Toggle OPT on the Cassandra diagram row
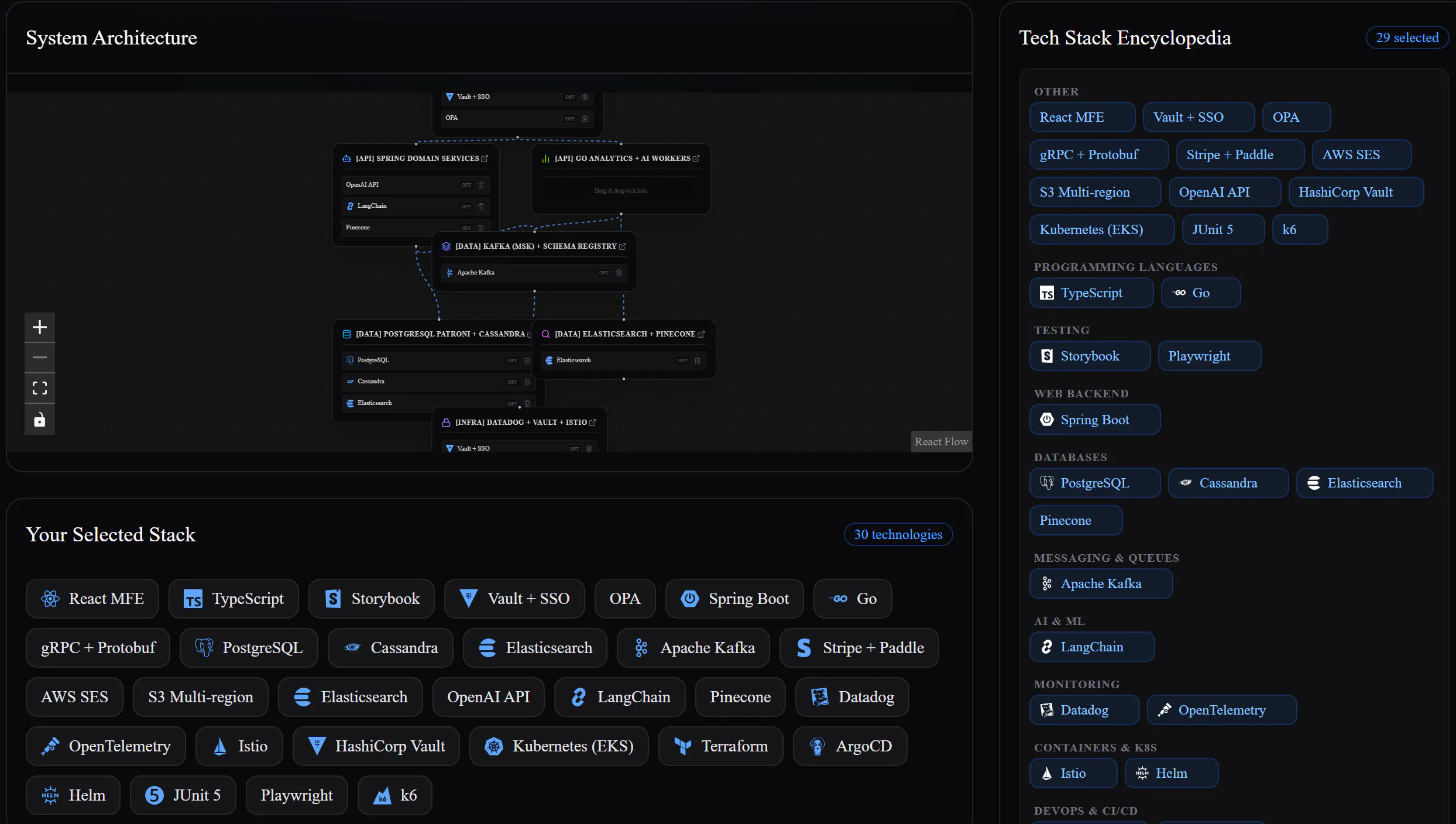This screenshot has height=824, width=1456. (513, 382)
